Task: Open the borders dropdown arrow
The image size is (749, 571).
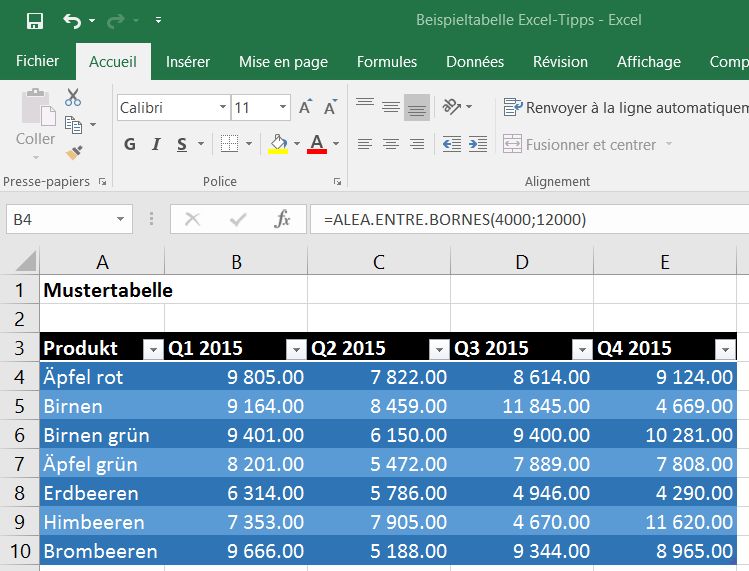Action: [x=249, y=144]
